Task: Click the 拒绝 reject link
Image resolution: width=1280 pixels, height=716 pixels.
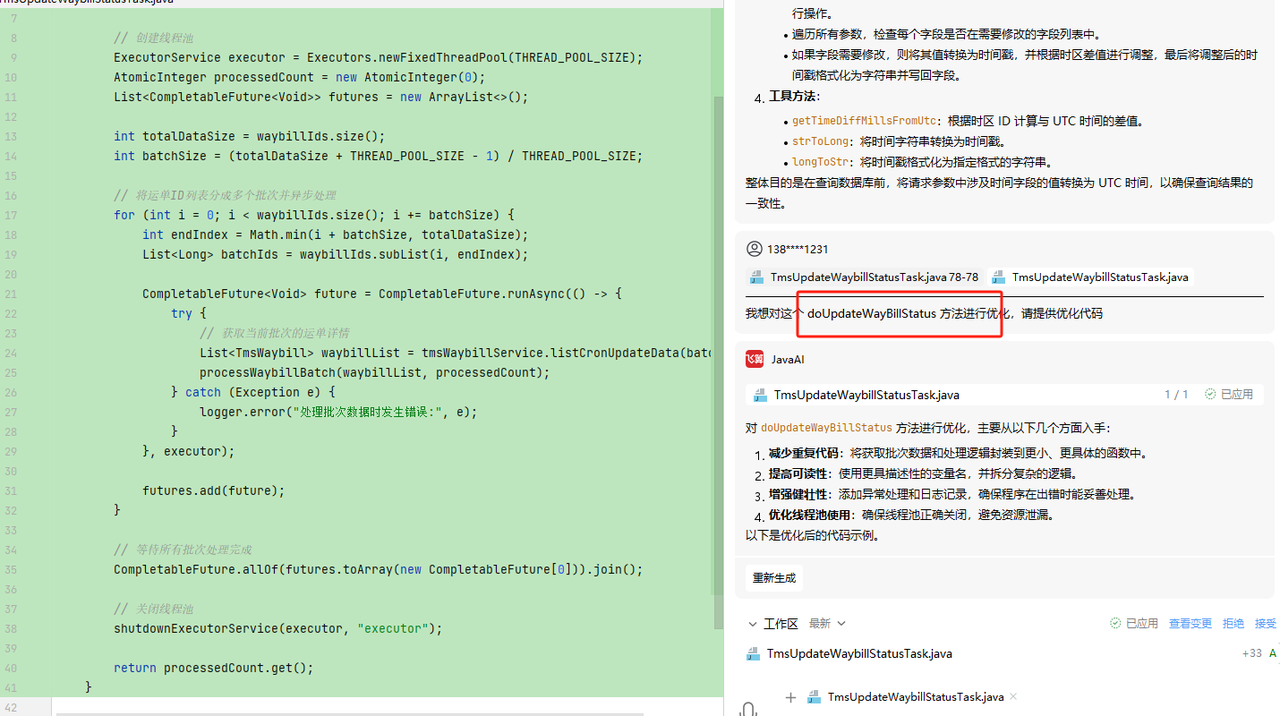Action: coord(1233,623)
